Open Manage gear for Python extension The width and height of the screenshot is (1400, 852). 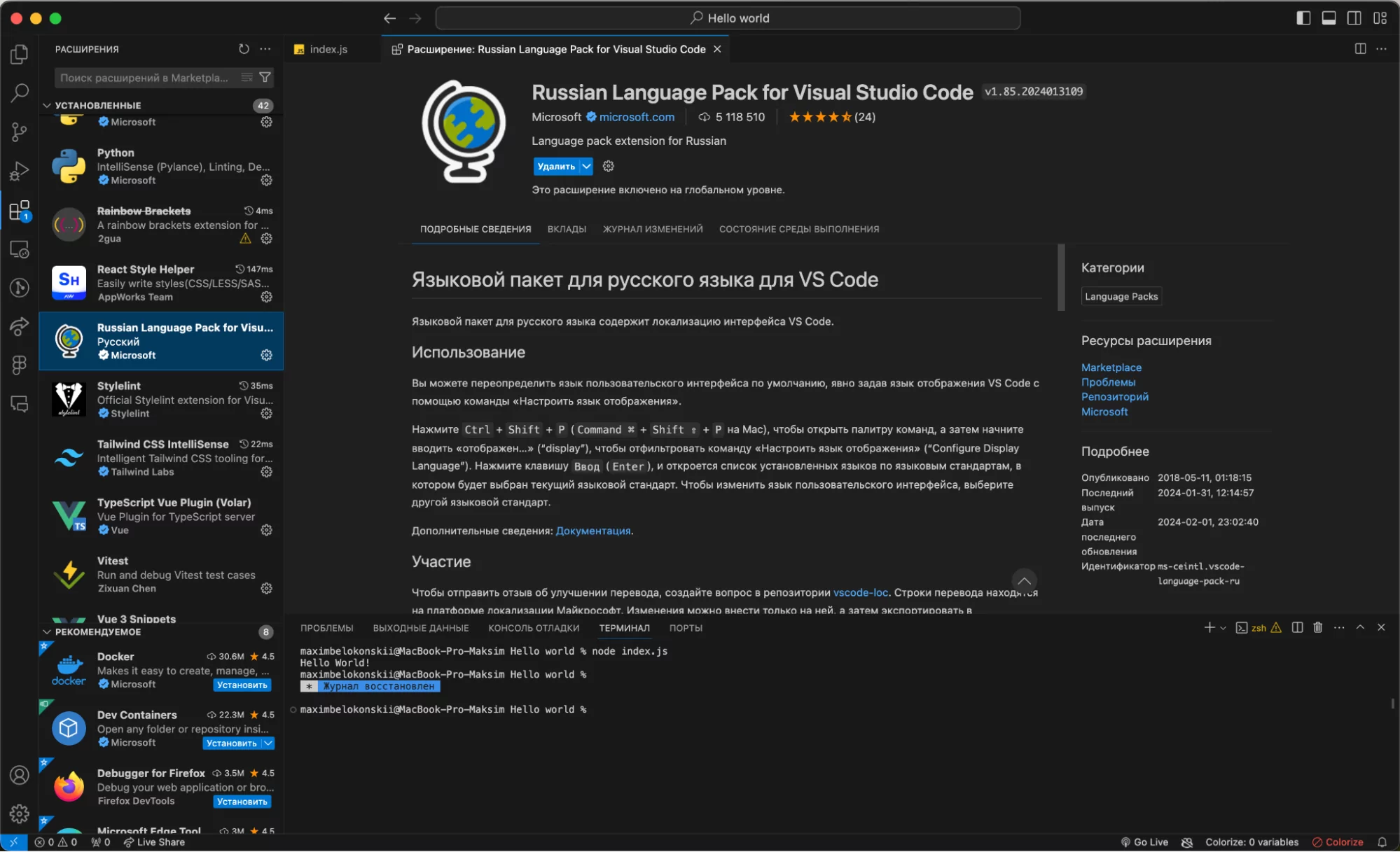click(266, 180)
